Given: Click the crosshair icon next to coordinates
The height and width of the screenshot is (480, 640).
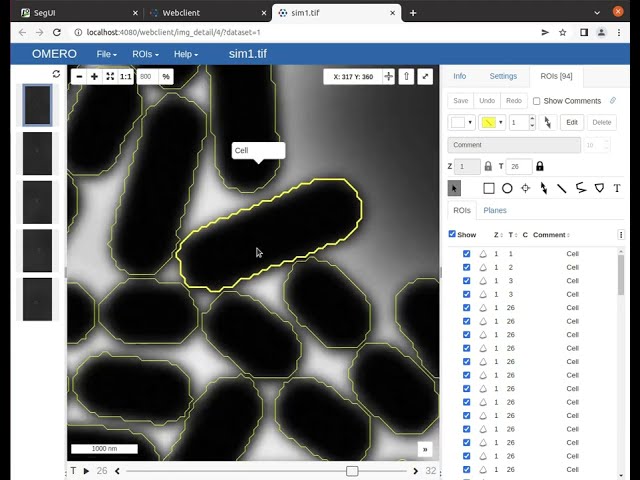Looking at the screenshot, I should click(388, 76).
